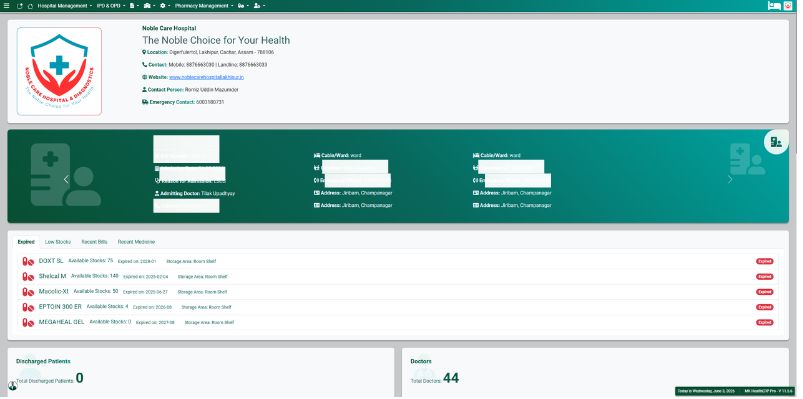803x399 pixels.
Task: Click The Noble Choice for Your Health heading
Action: pyautogui.click(x=216, y=40)
